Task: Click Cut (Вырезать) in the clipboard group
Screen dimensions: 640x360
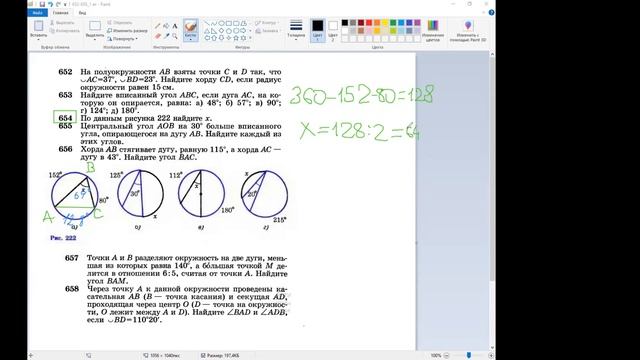Action: point(62,23)
